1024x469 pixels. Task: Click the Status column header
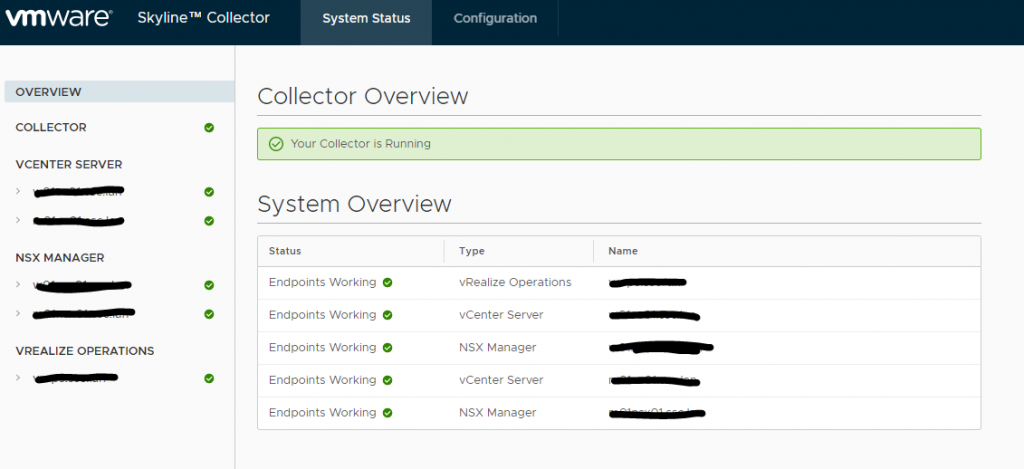tap(285, 251)
